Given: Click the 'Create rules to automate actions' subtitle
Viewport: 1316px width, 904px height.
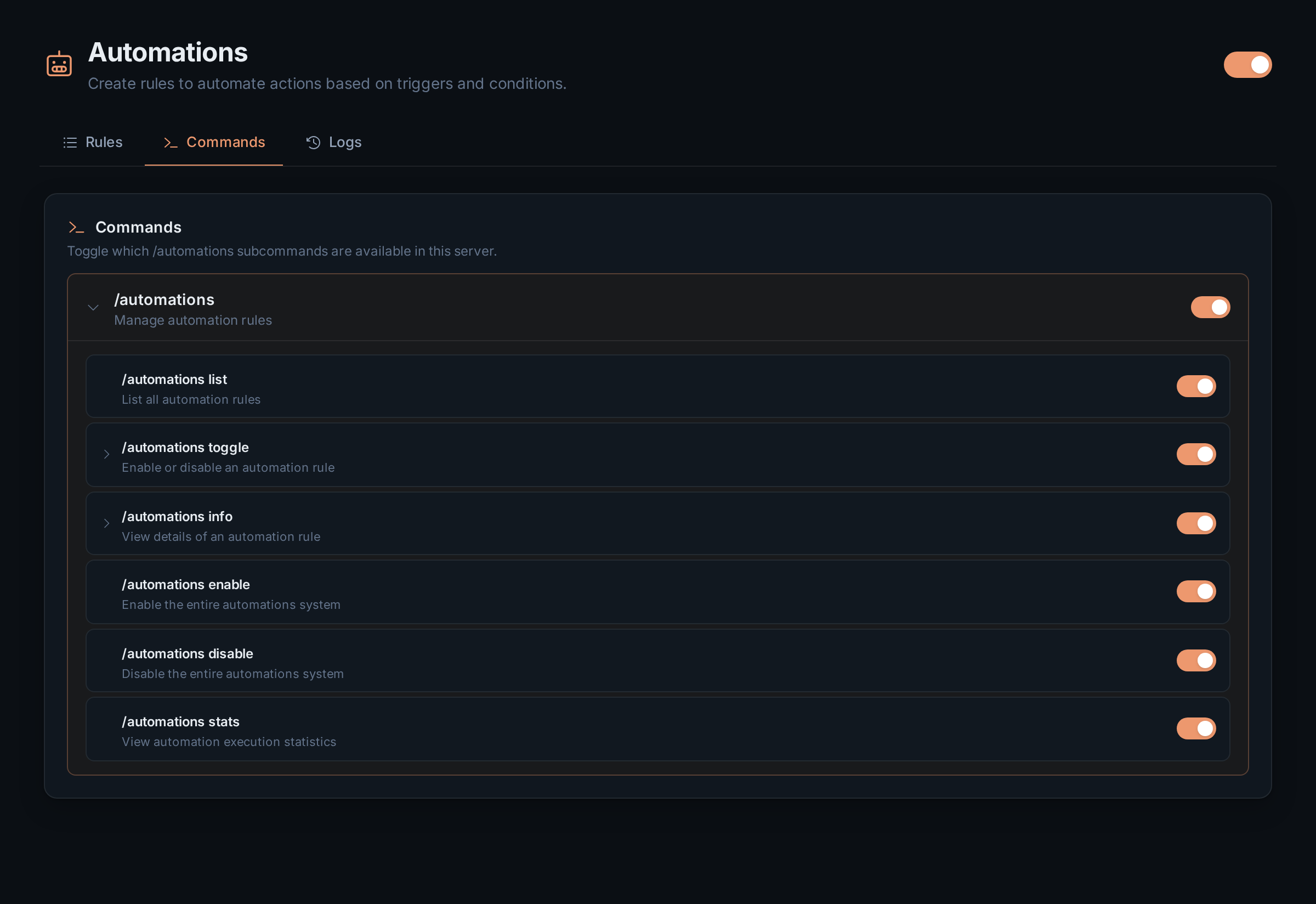Looking at the screenshot, I should pos(327,84).
